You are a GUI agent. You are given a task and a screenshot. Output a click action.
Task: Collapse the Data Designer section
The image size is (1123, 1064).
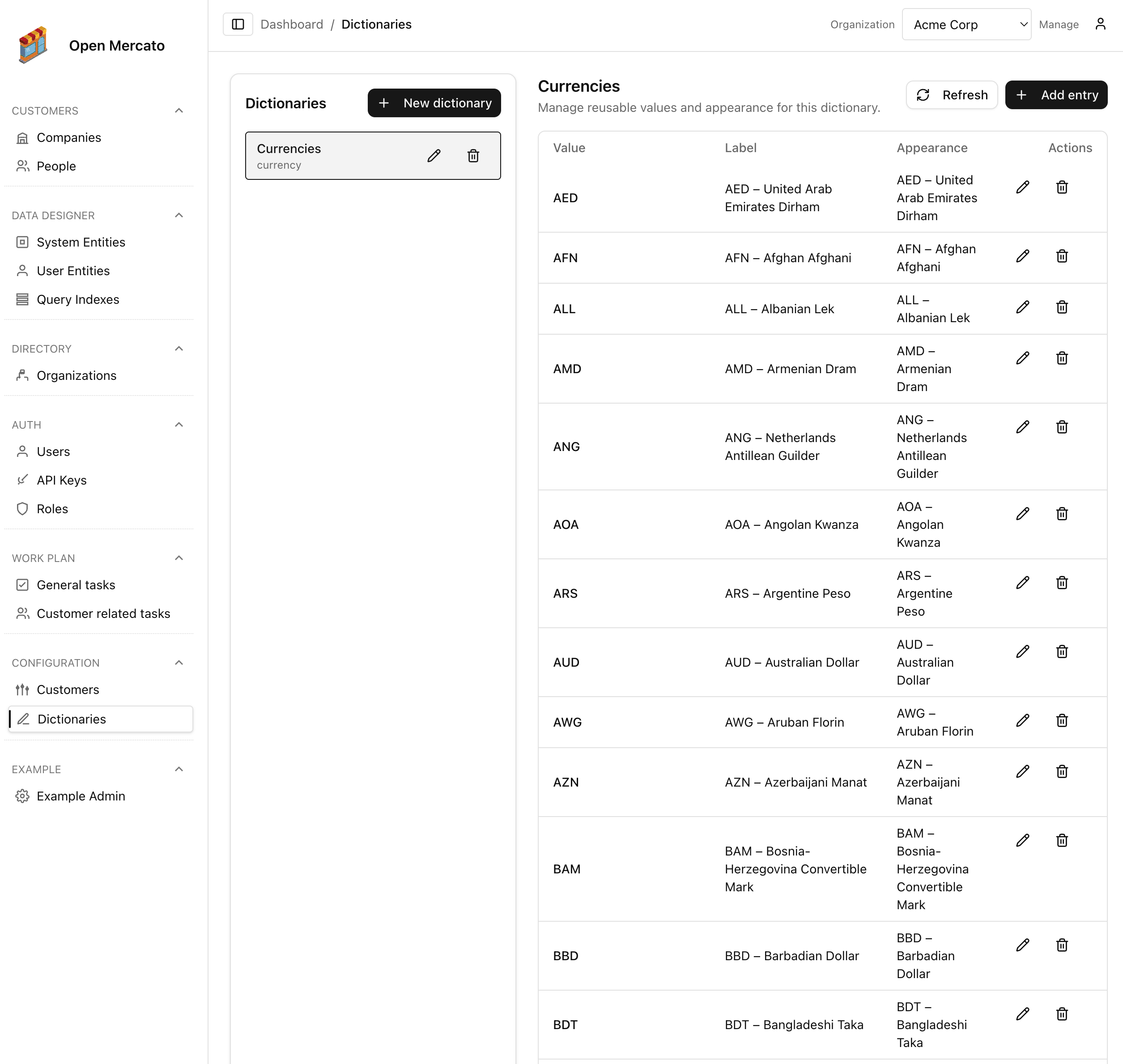(179, 216)
